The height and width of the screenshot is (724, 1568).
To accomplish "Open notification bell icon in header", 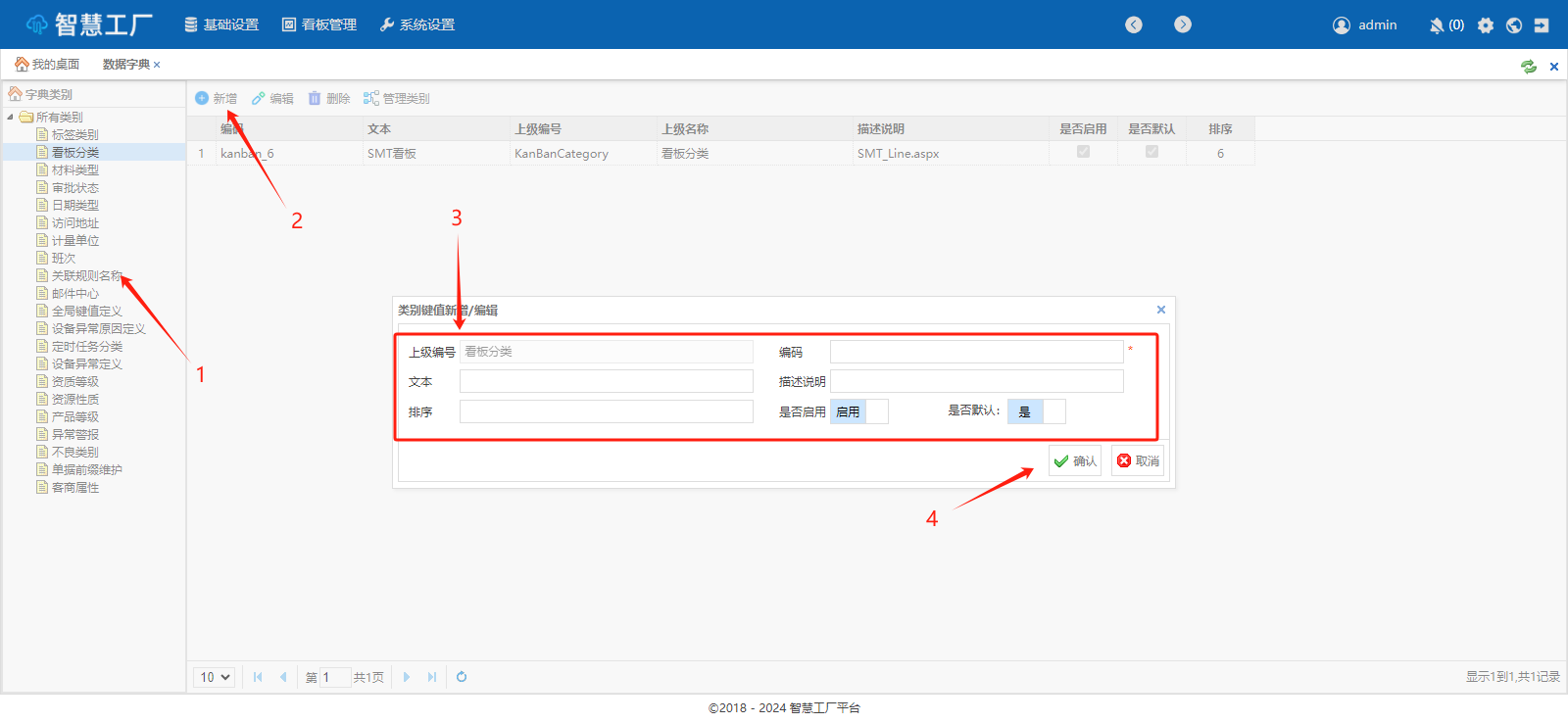I will [1437, 25].
